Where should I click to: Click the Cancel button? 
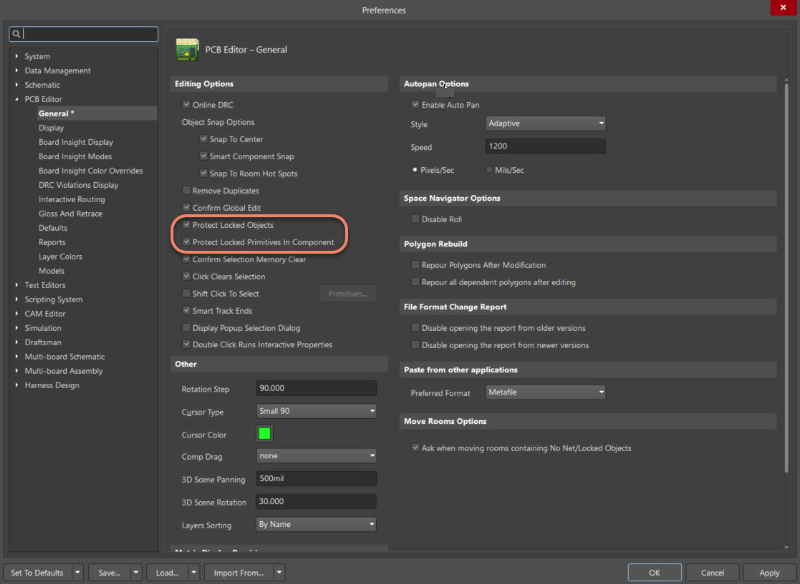click(x=712, y=572)
